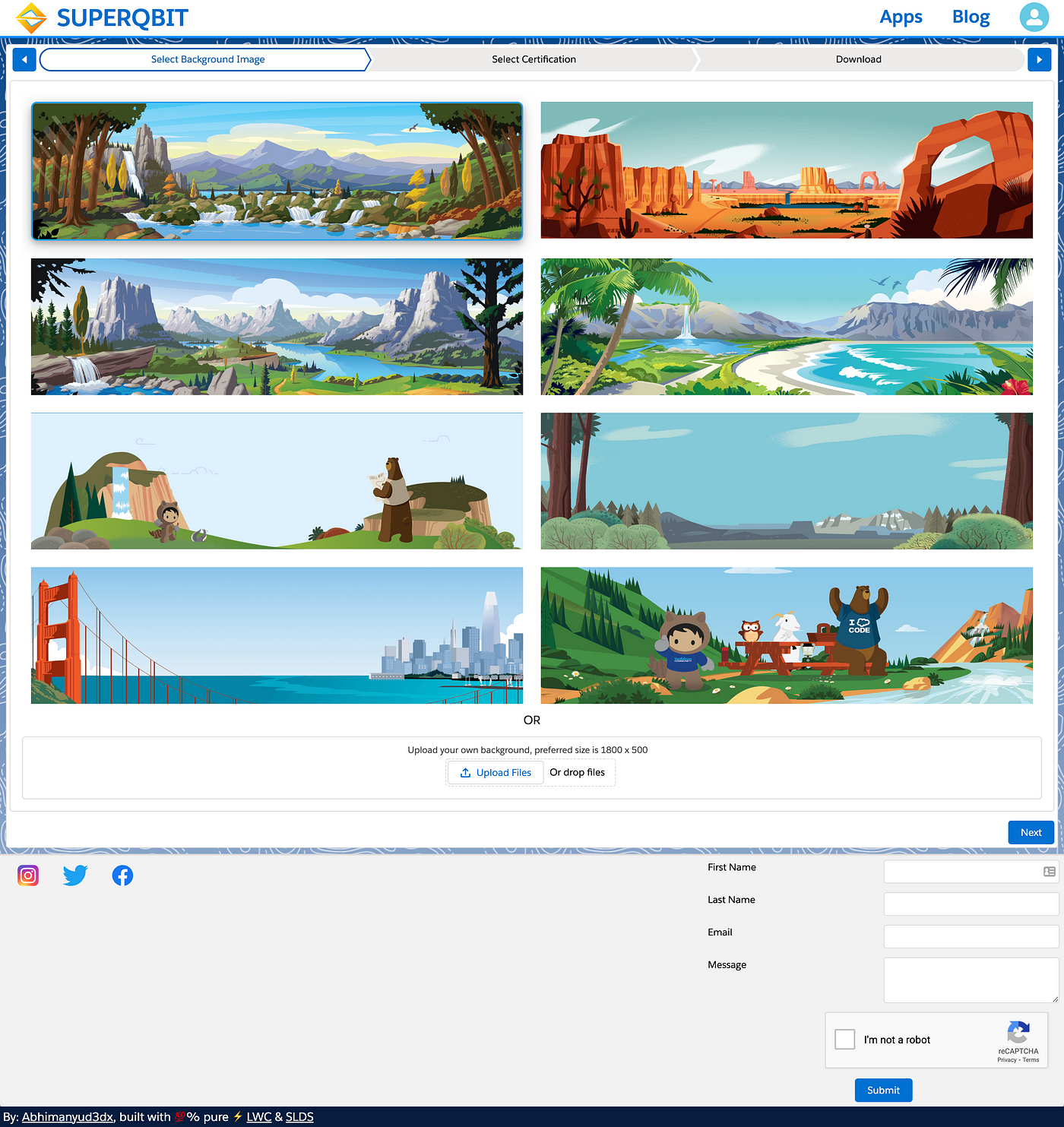This screenshot has height=1127, width=1064.
Task: Select the Golden Gate Bridge background
Action: [277, 635]
